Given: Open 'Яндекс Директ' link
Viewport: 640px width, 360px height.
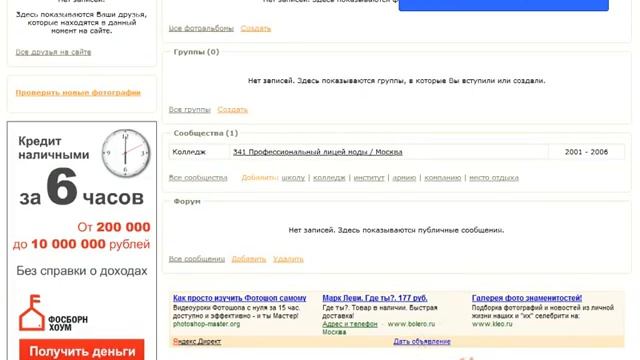Looking at the screenshot, I should point(197,341).
